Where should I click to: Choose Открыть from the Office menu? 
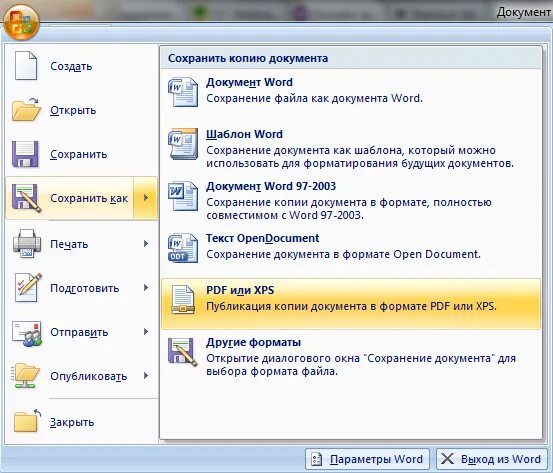(81, 110)
